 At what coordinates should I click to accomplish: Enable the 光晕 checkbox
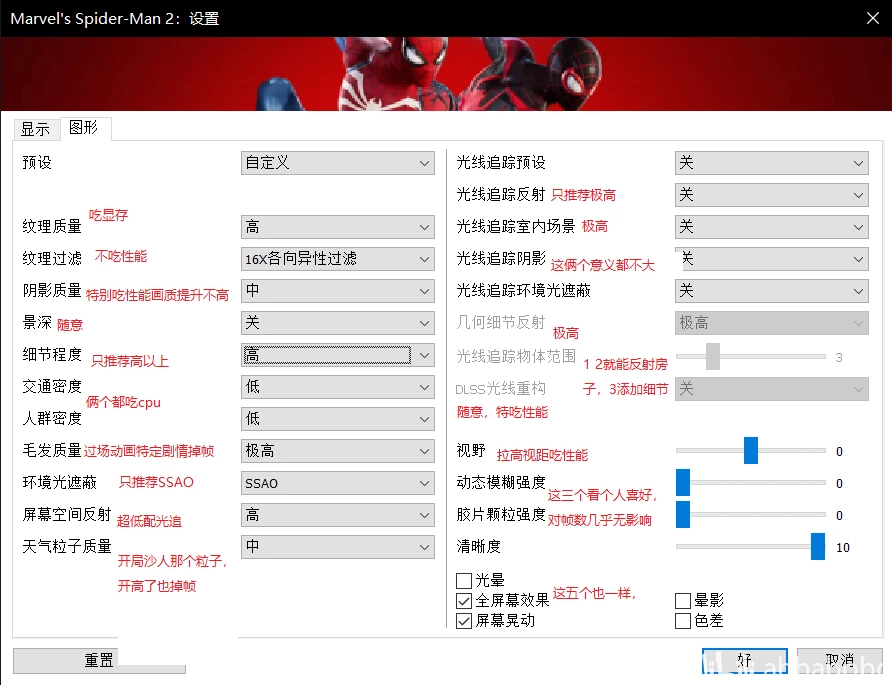(x=464, y=581)
